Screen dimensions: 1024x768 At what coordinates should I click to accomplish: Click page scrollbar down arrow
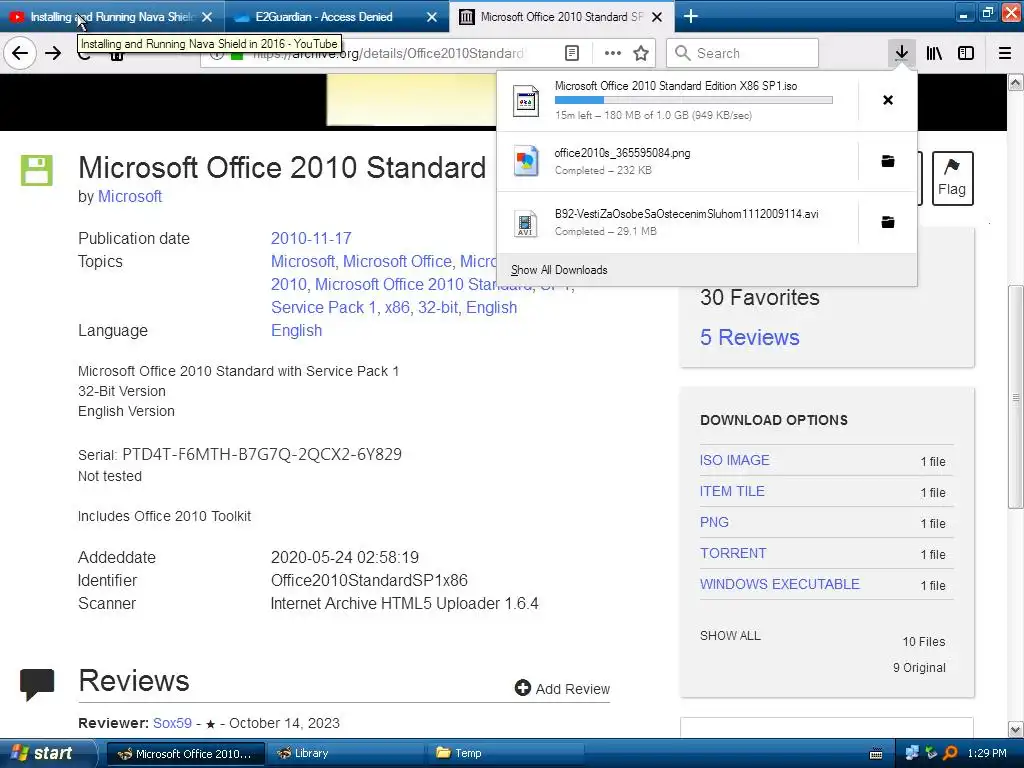click(1016, 729)
